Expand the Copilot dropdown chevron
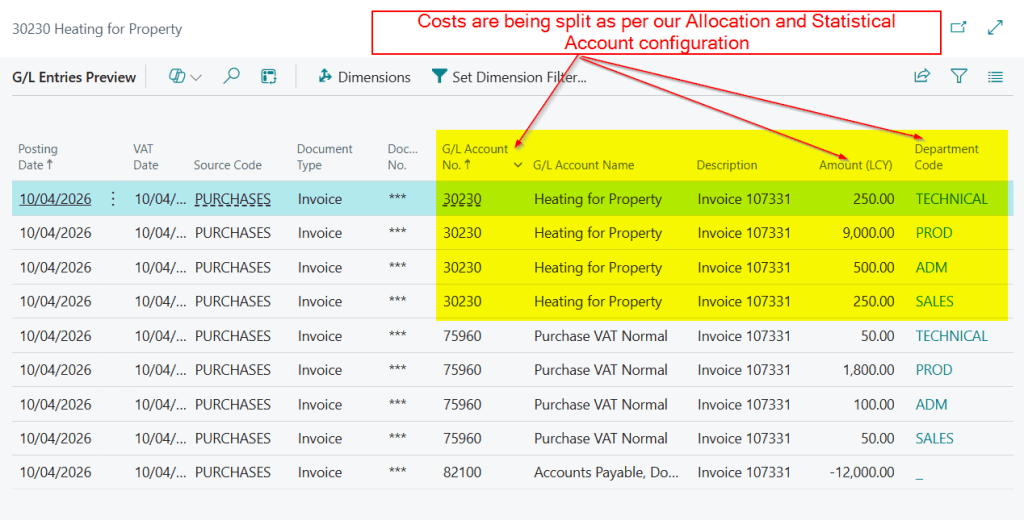 click(x=196, y=77)
